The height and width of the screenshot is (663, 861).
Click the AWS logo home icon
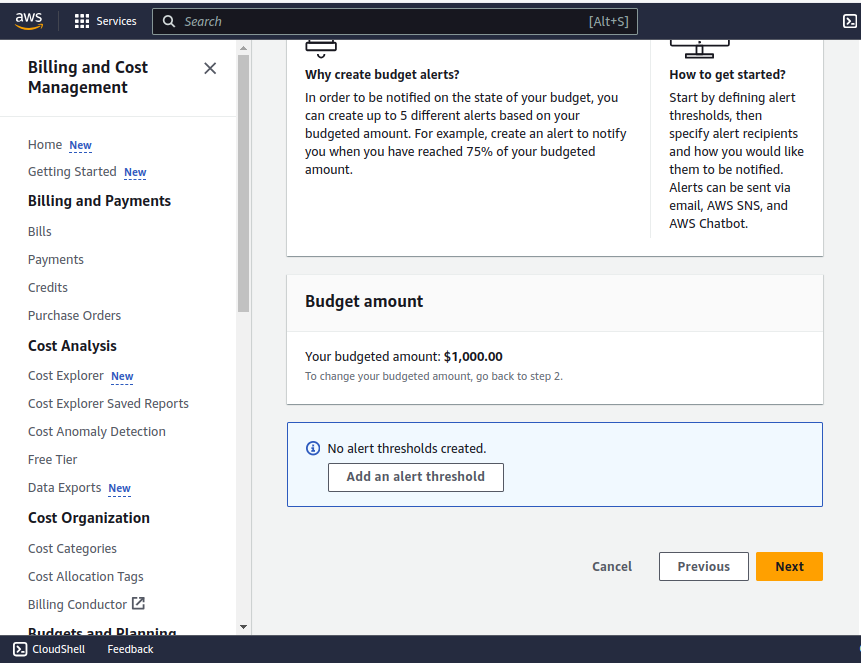point(29,20)
